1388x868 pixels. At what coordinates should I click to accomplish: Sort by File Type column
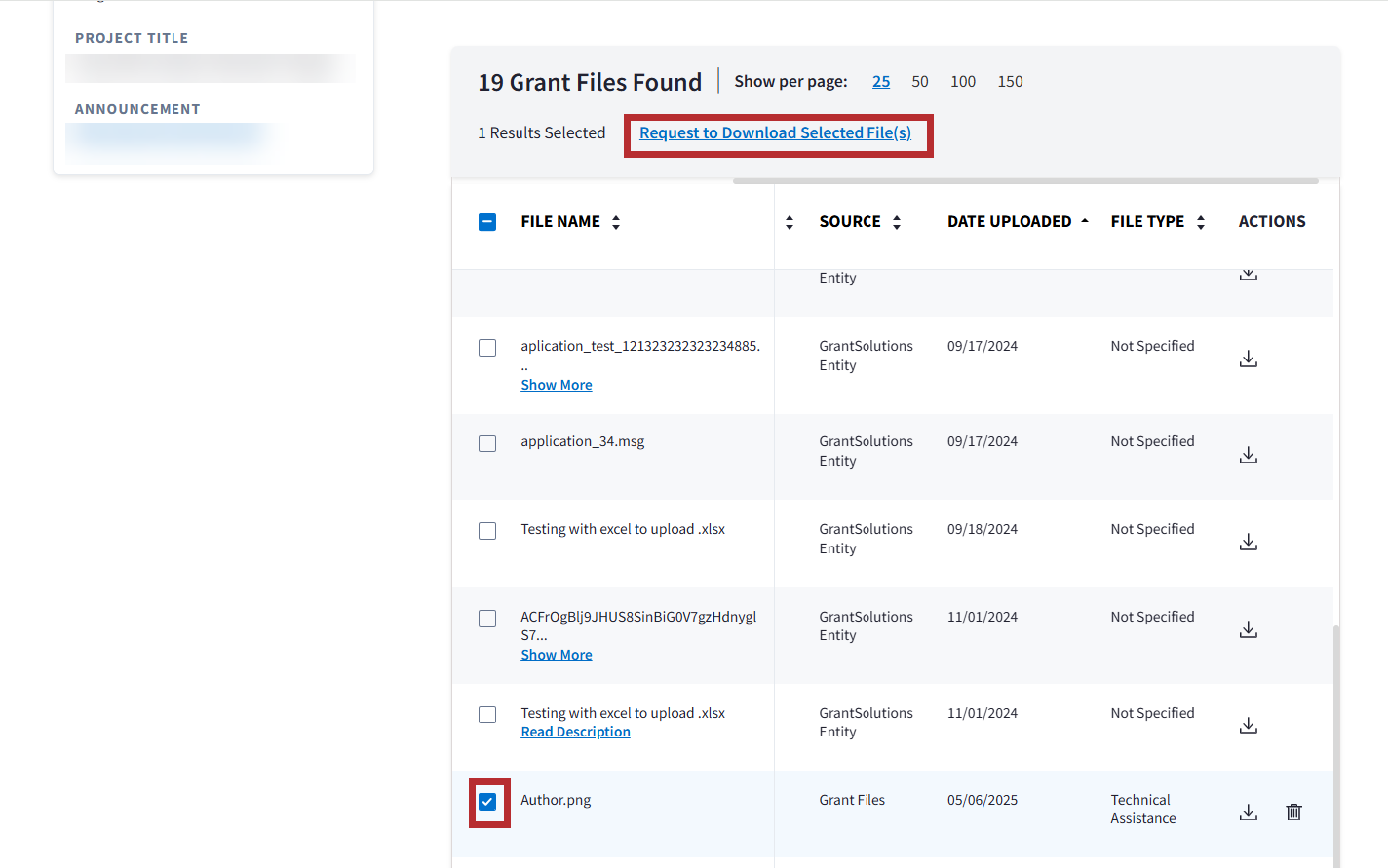click(x=1201, y=222)
